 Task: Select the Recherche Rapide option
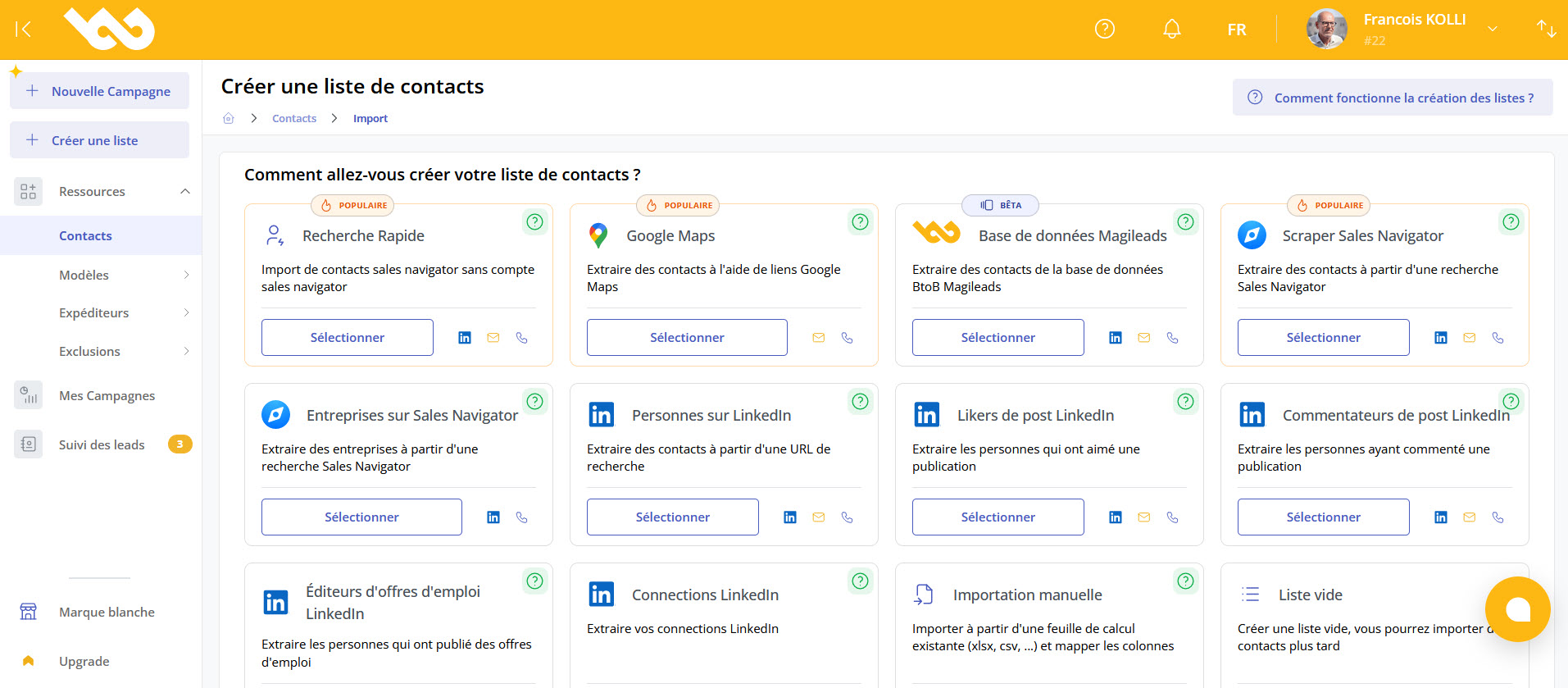tap(348, 337)
